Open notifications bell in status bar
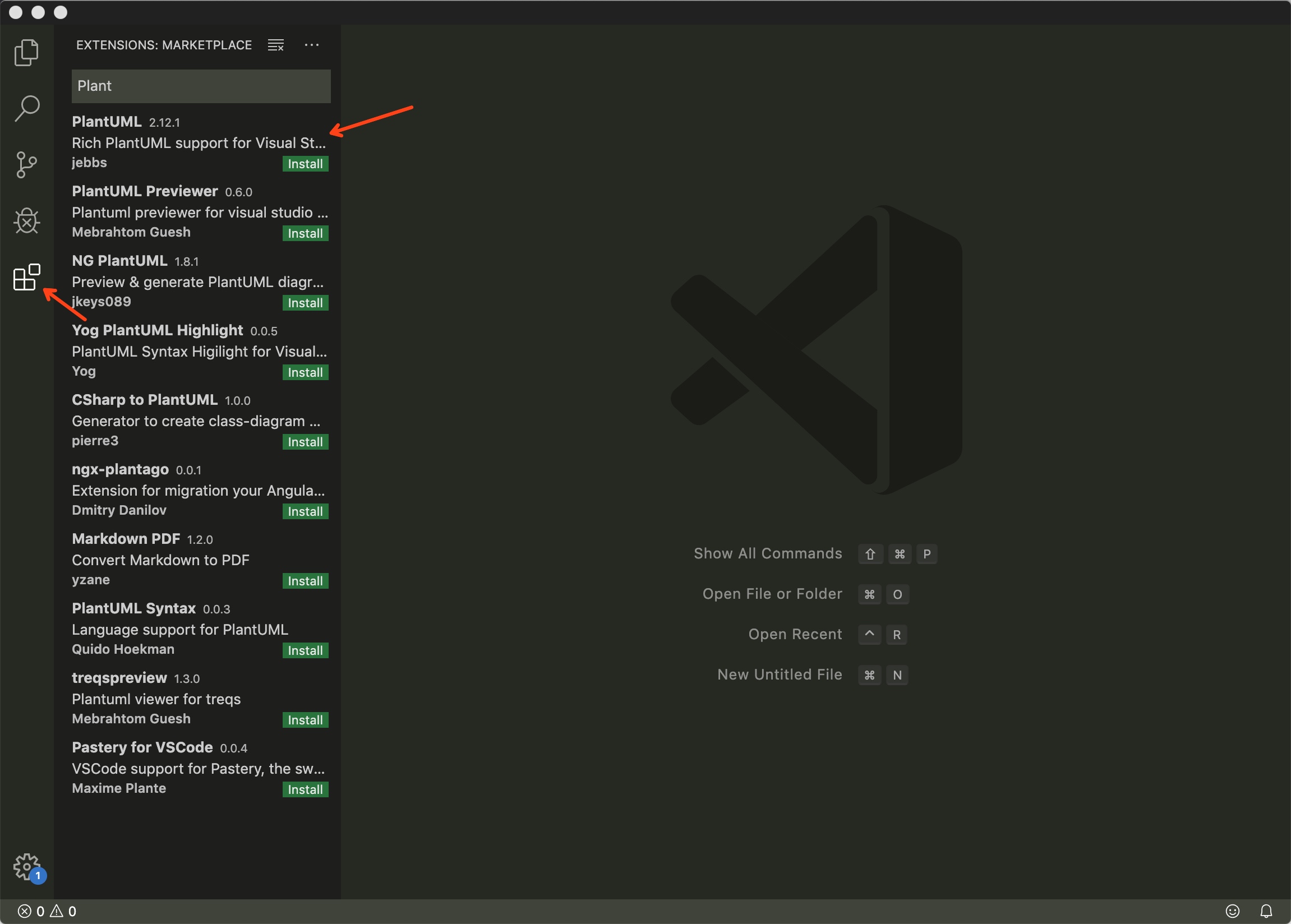The image size is (1291, 924). (1266, 912)
